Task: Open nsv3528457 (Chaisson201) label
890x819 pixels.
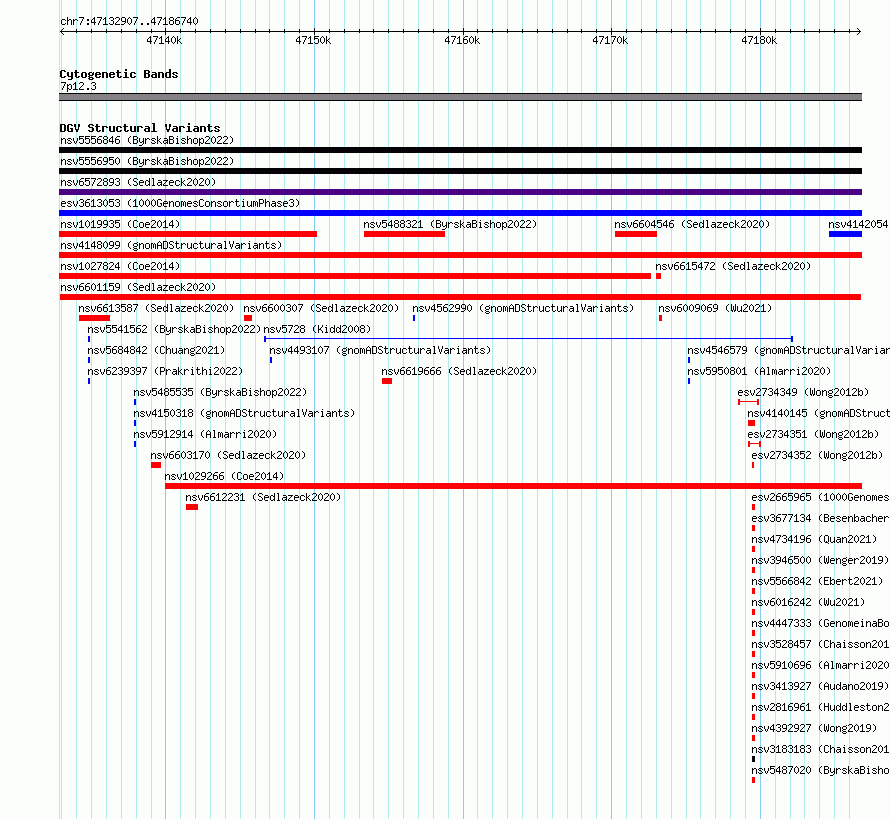Action: pyautogui.click(x=820, y=644)
